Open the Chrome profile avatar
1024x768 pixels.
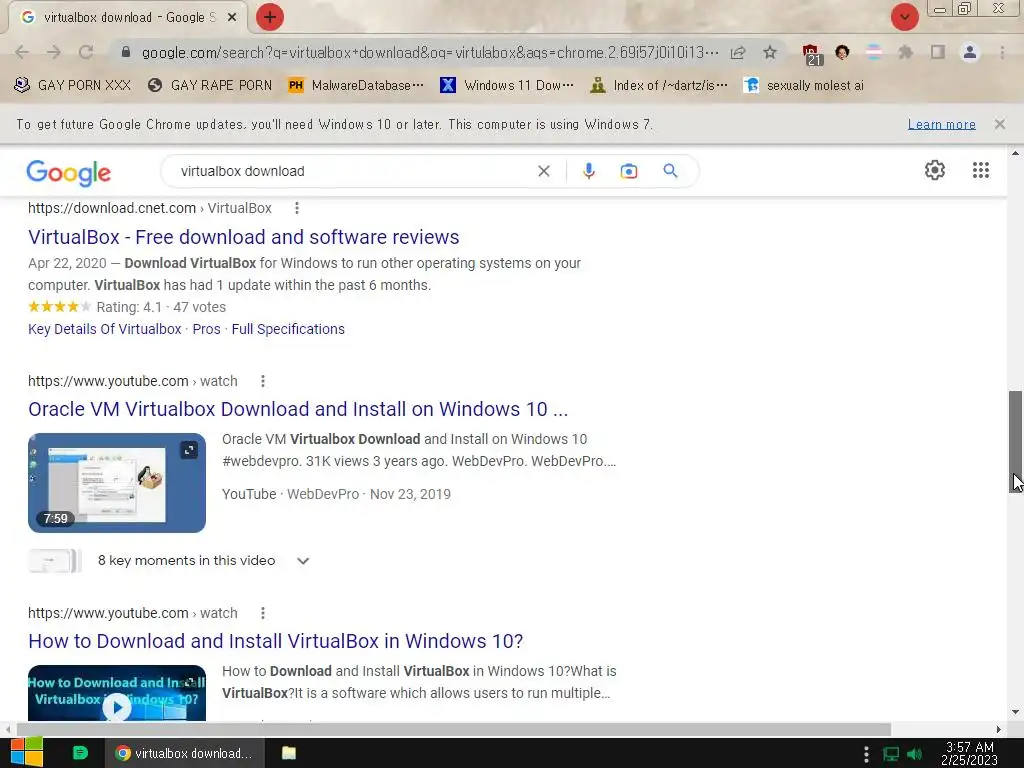point(970,52)
